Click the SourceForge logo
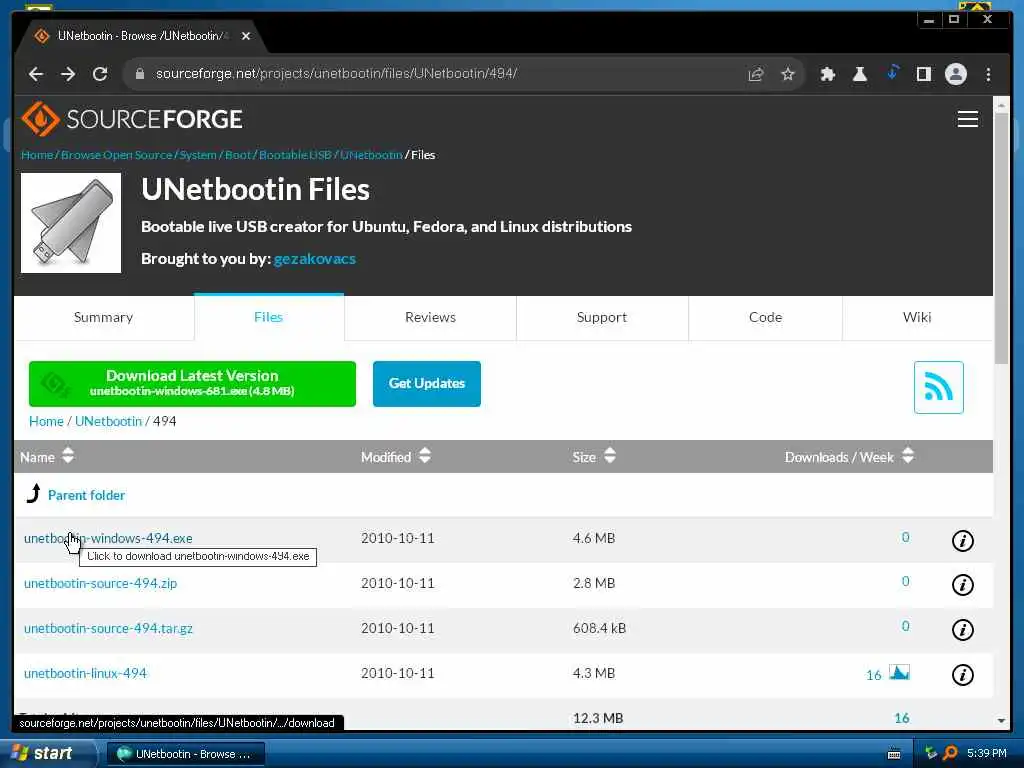The image size is (1024, 768). (132, 119)
